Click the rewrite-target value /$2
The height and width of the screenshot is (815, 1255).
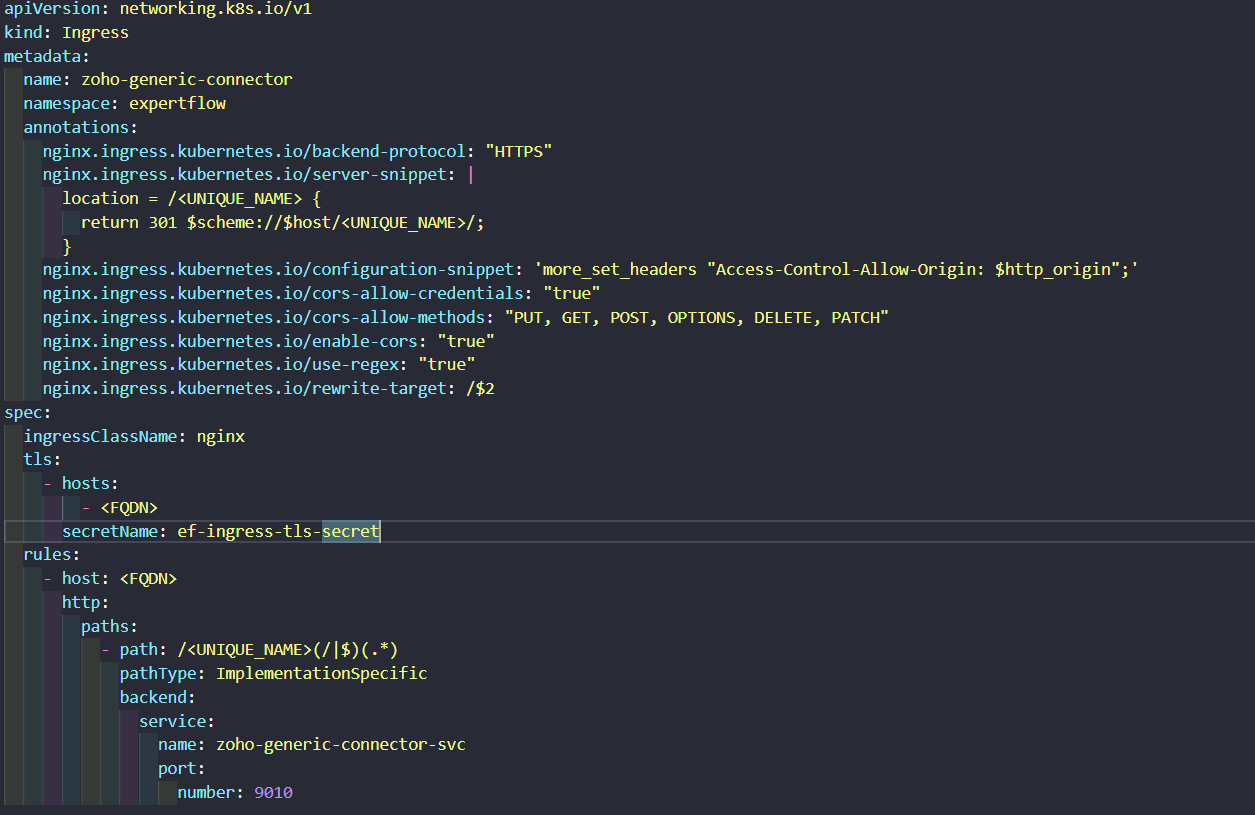[480, 388]
